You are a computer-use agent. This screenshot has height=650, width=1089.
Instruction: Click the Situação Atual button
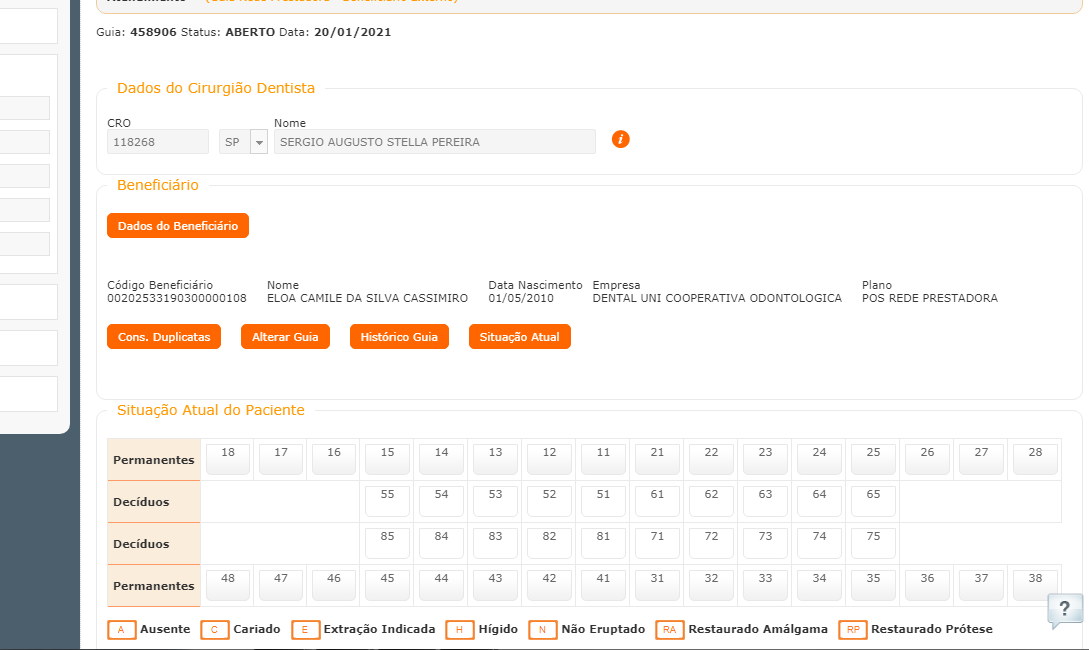click(520, 337)
